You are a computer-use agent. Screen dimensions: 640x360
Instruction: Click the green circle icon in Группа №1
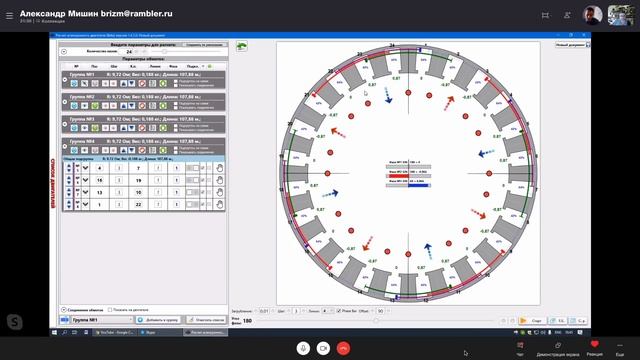tap(163, 83)
